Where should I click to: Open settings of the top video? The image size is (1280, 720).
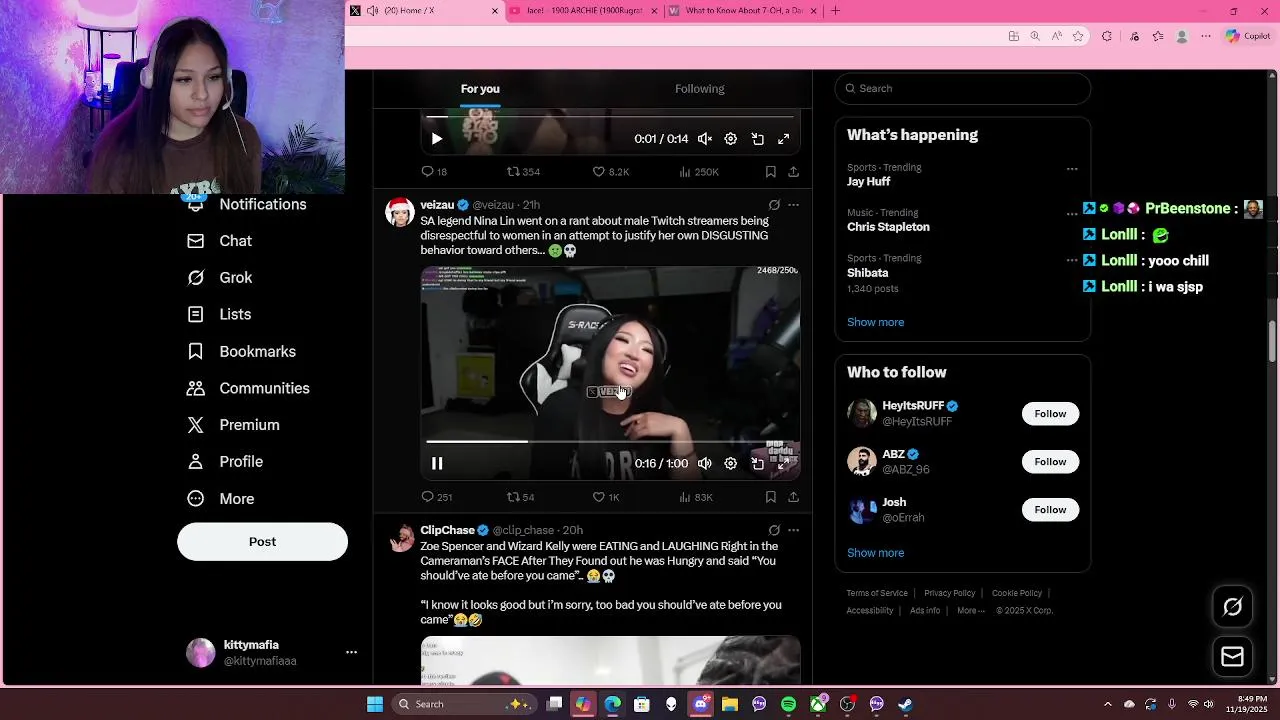[x=731, y=139]
